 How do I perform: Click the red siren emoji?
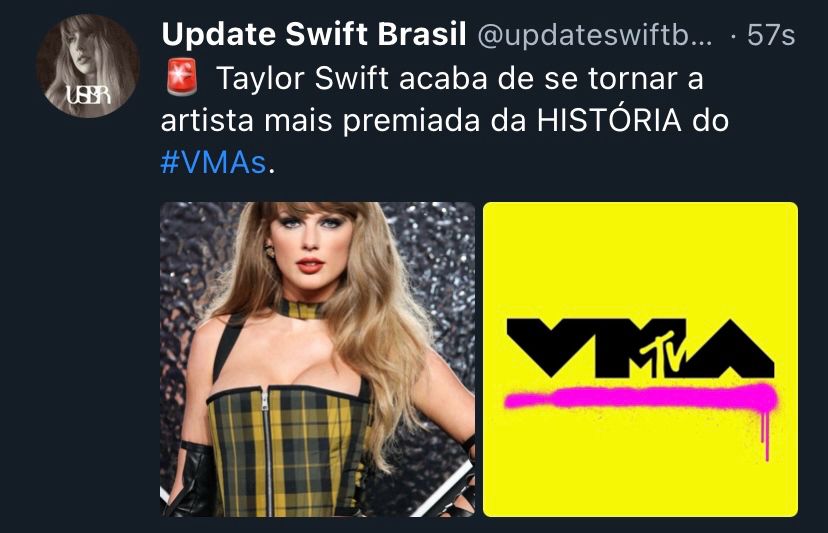(182, 77)
